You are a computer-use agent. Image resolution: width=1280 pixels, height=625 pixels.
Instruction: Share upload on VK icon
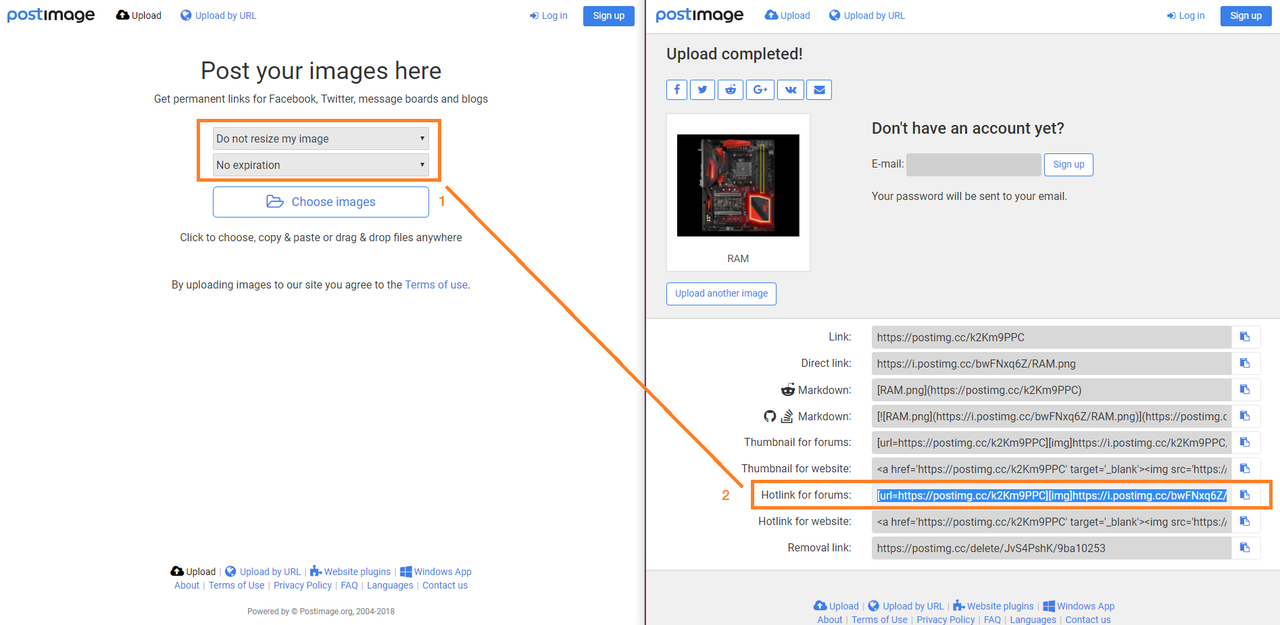(790, 90)
